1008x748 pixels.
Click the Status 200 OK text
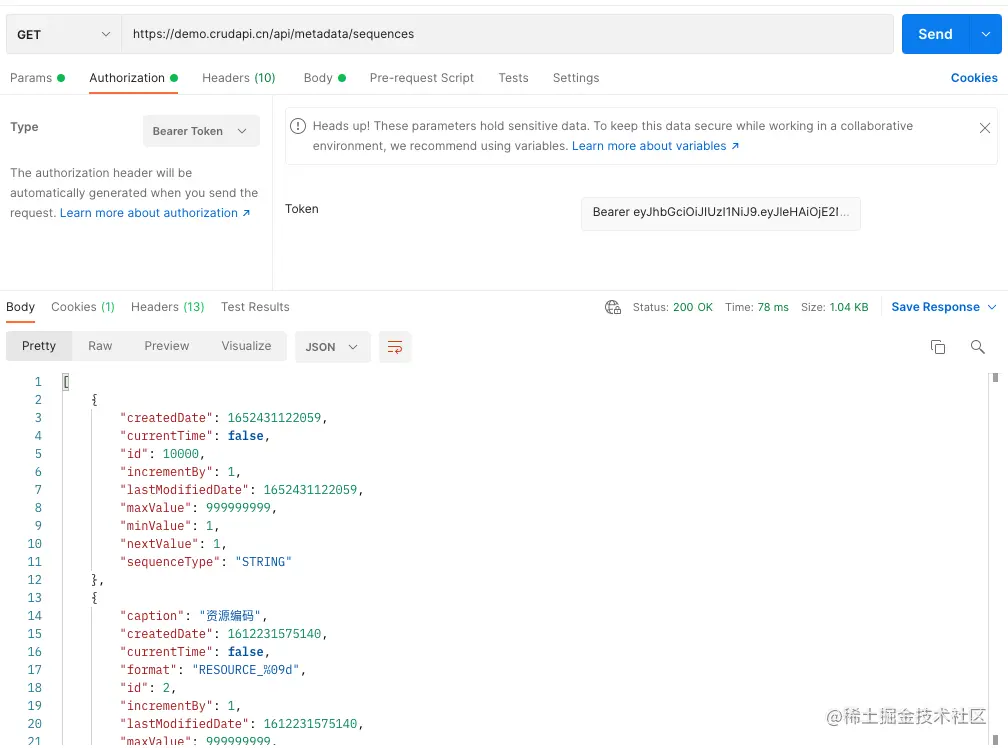pyautogui.click(x=672, y=307)
